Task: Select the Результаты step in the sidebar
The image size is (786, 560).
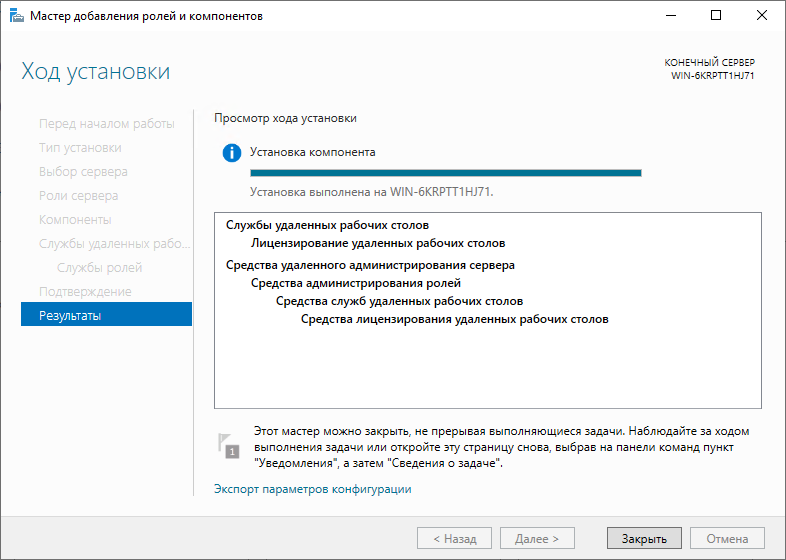Action: [106, 314]
